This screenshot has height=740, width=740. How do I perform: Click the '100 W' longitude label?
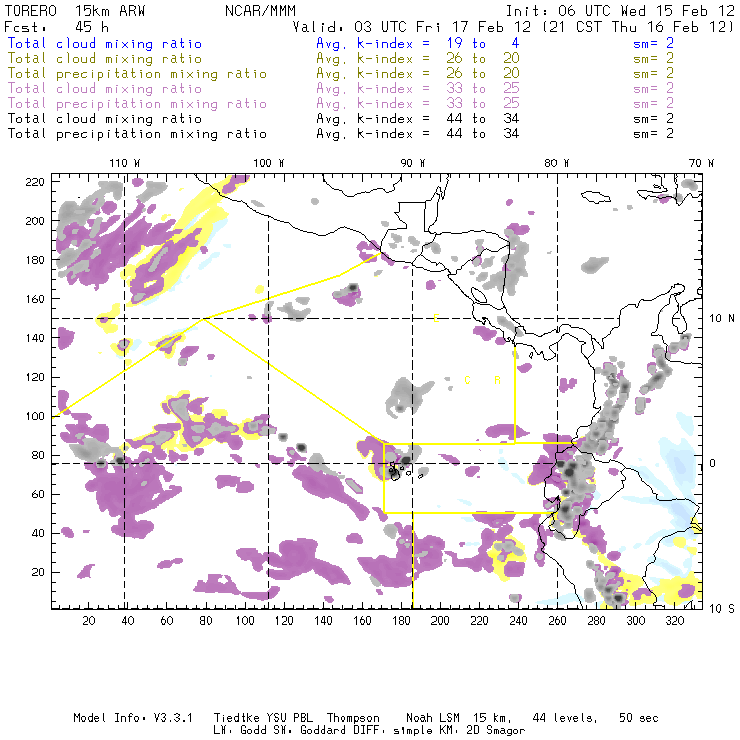click(269, 163)
